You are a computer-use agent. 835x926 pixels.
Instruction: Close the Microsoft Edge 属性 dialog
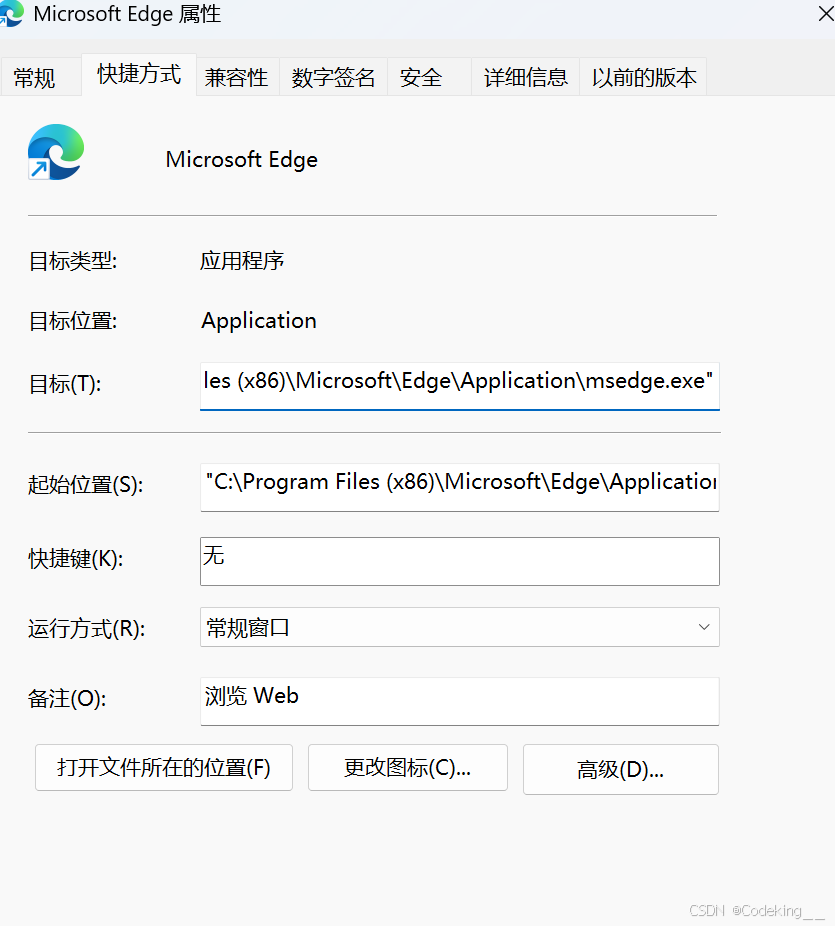826,14
